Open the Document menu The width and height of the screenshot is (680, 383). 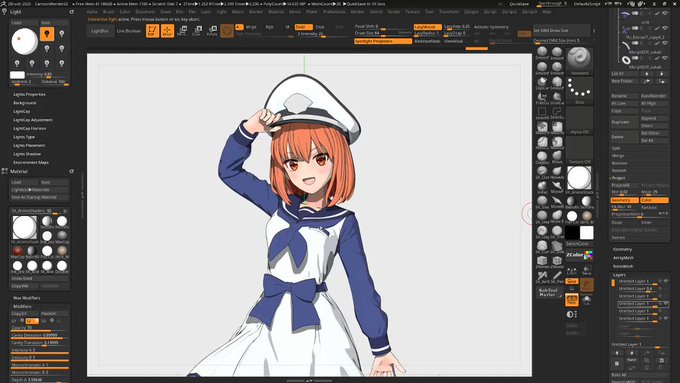tap(145, 12)
